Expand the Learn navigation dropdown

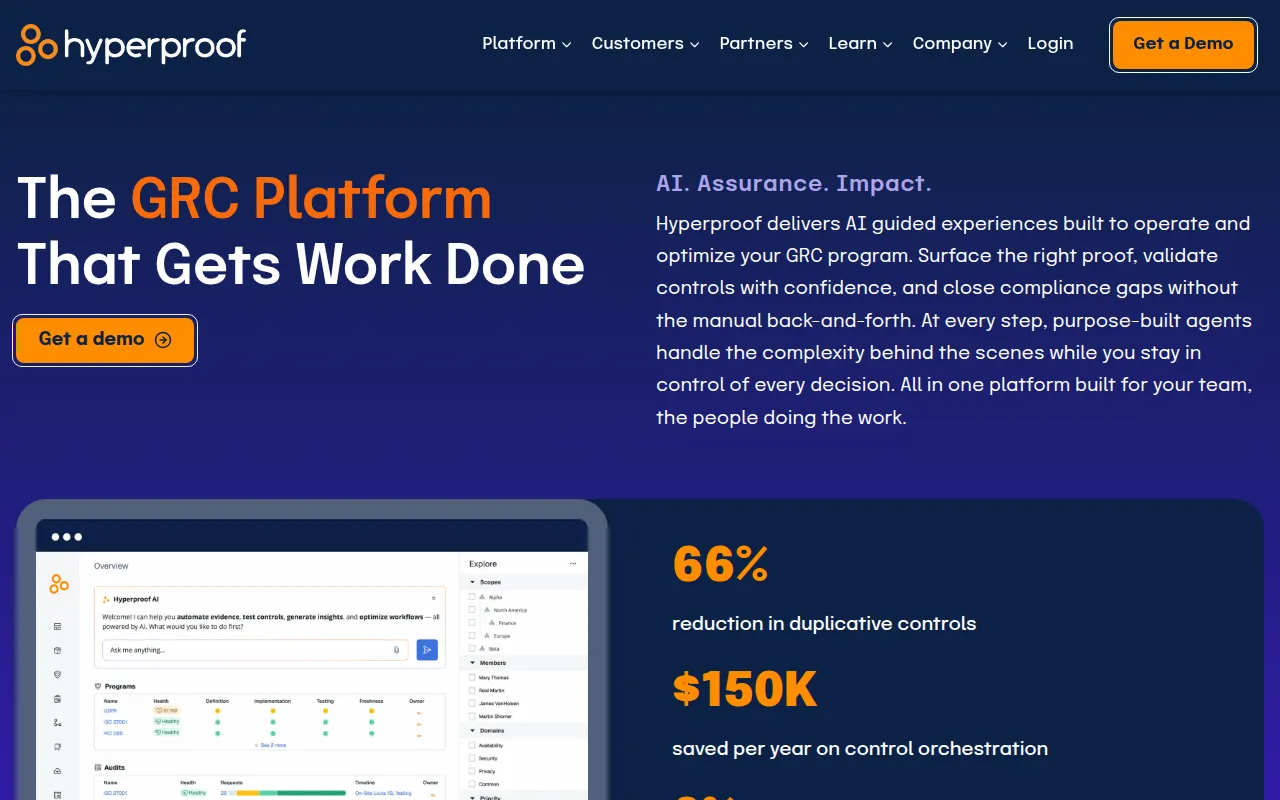[861, 44]
